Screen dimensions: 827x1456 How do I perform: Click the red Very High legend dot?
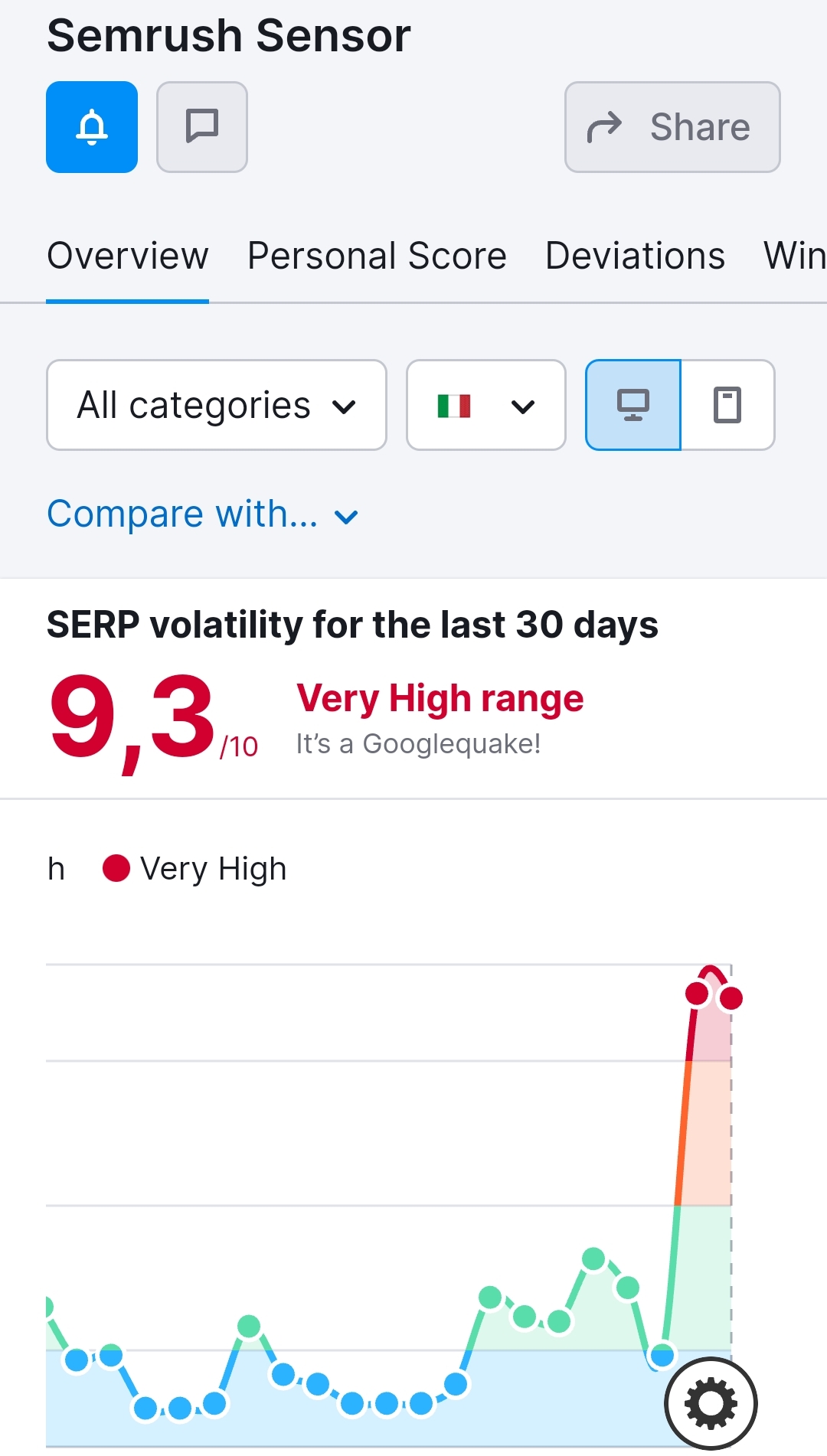click(x=116, y=868)
